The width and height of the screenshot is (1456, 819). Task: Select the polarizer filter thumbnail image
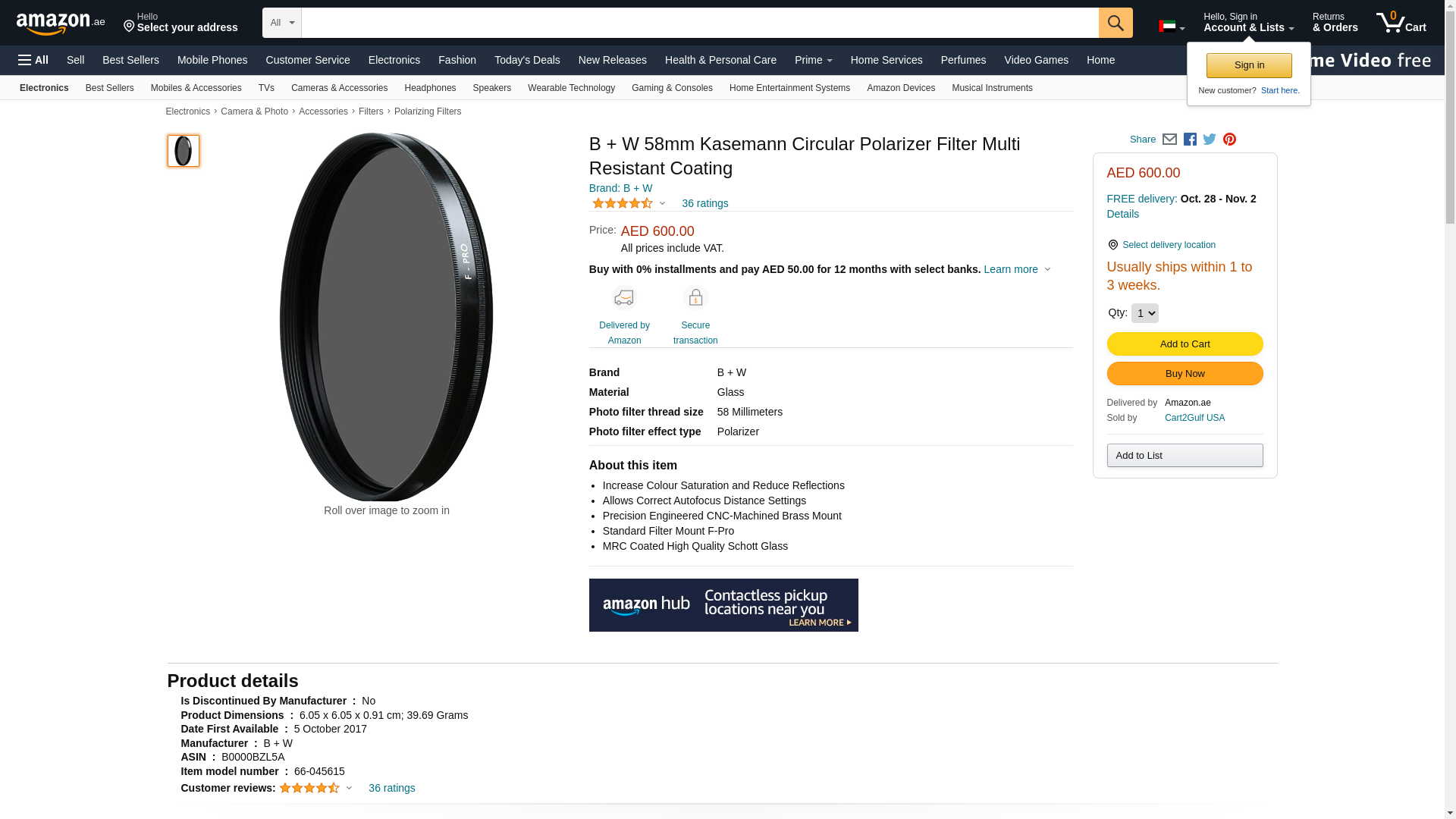[x=184, y=151]
